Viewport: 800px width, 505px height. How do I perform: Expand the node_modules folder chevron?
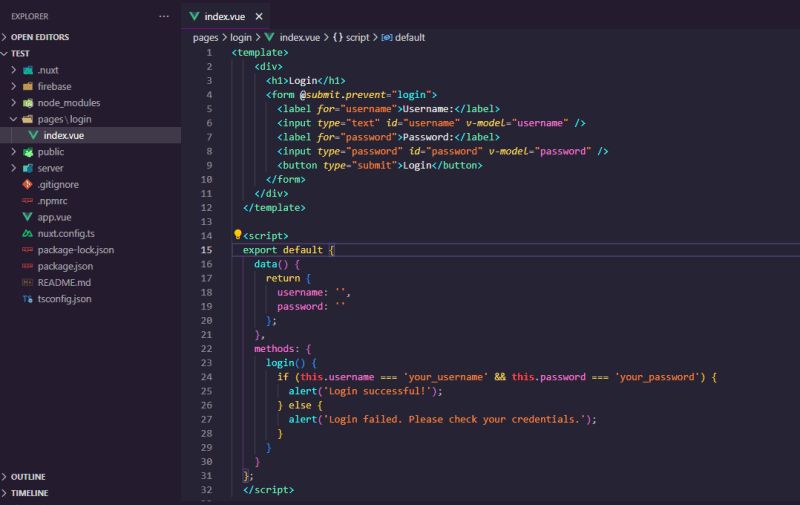tap(14, 103)
